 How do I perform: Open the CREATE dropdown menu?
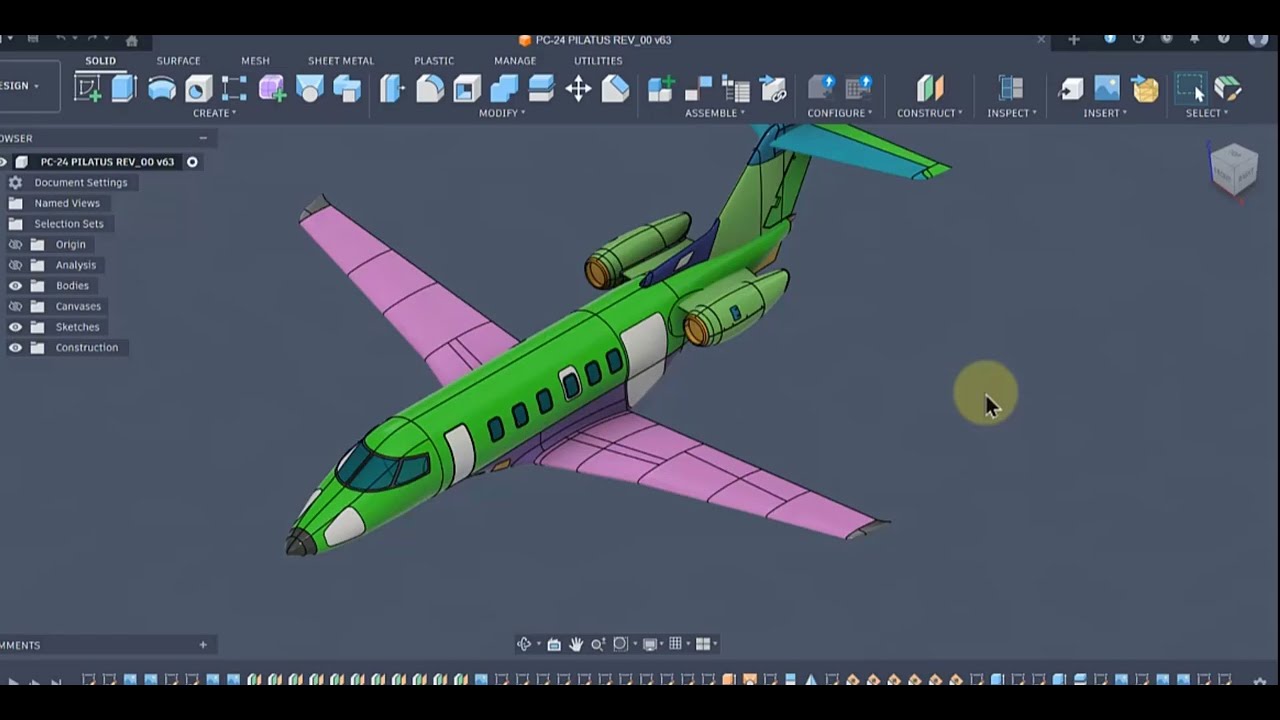tap(215, 113)
